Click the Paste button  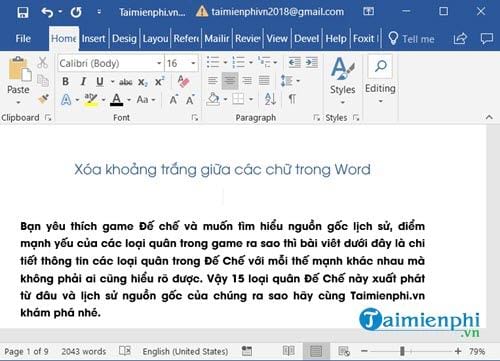click(x=19, y=75)
